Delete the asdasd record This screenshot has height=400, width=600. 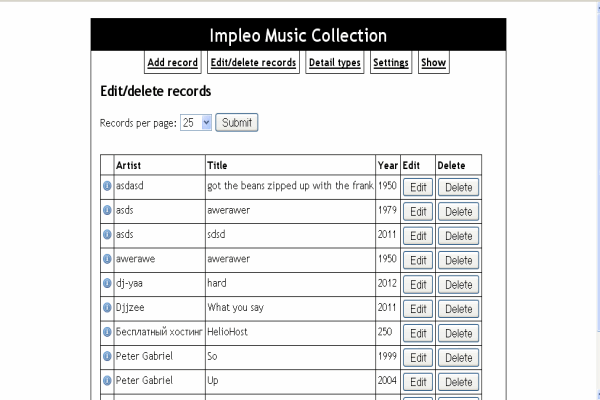pyautogui.click(x=458, y=187)
